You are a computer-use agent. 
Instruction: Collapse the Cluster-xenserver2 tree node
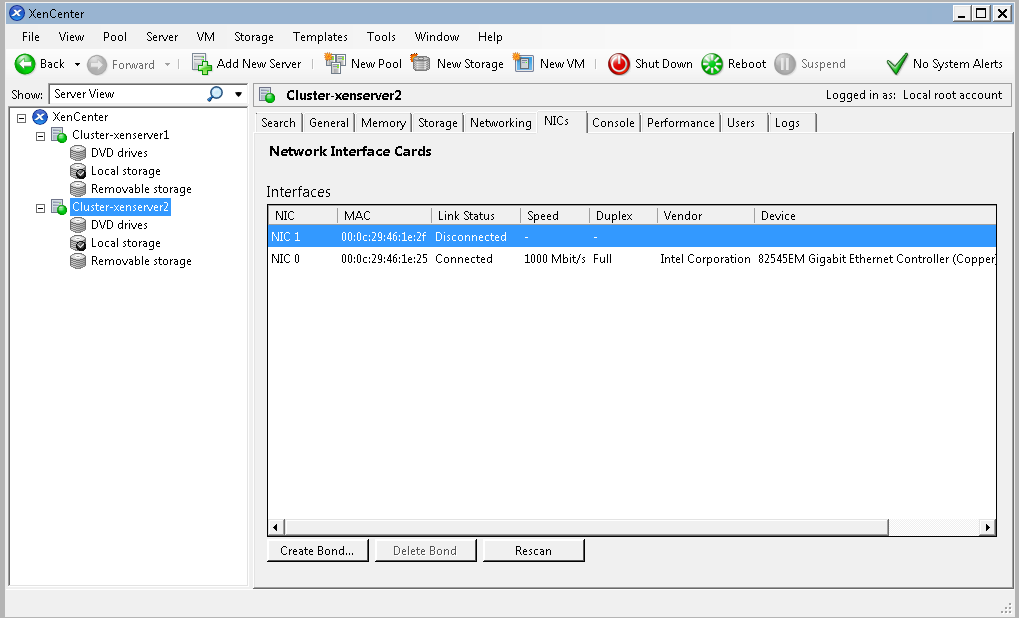pyautogui.click(x=41, y=207)
